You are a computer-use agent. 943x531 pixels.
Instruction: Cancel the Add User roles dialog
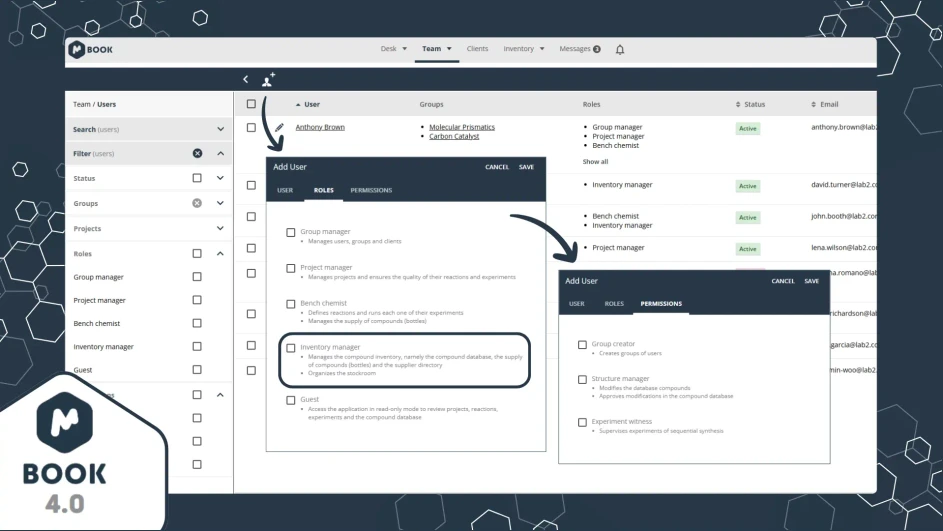pos(497,167)
